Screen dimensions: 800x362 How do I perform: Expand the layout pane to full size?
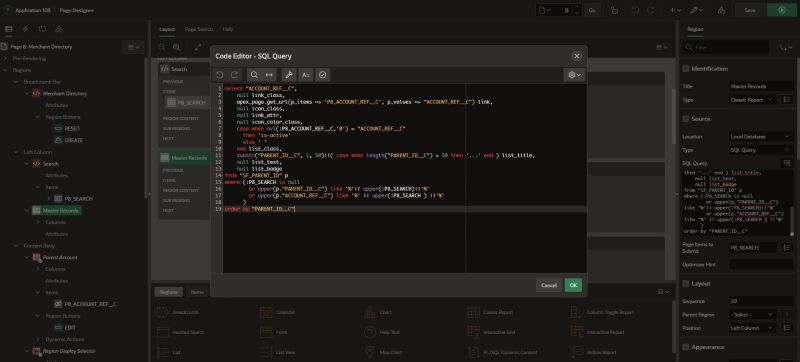pyautogui.click(x=198, y=47)
